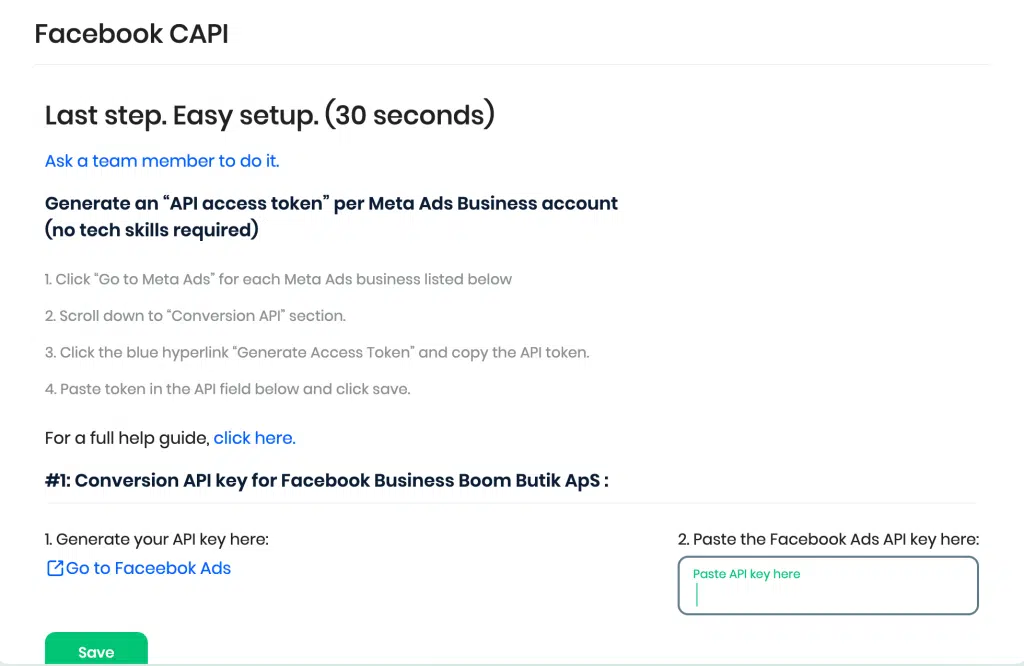Click the Last step. Easy setup heading

(270, 115)
